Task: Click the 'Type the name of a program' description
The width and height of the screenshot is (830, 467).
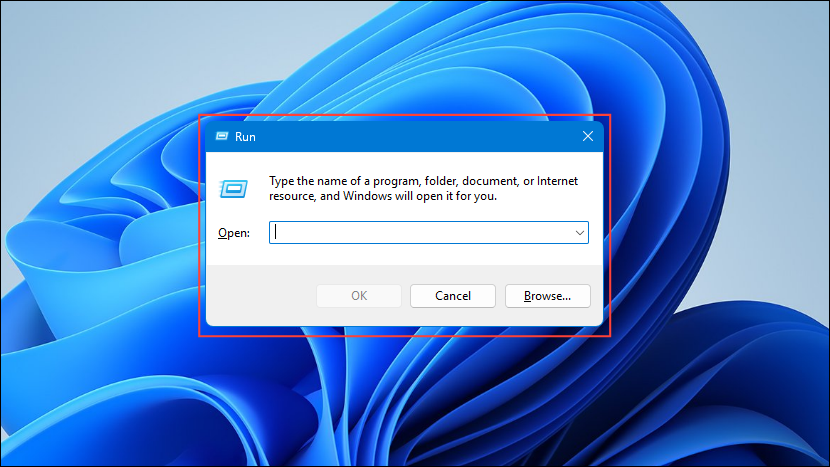Action: 423,188
